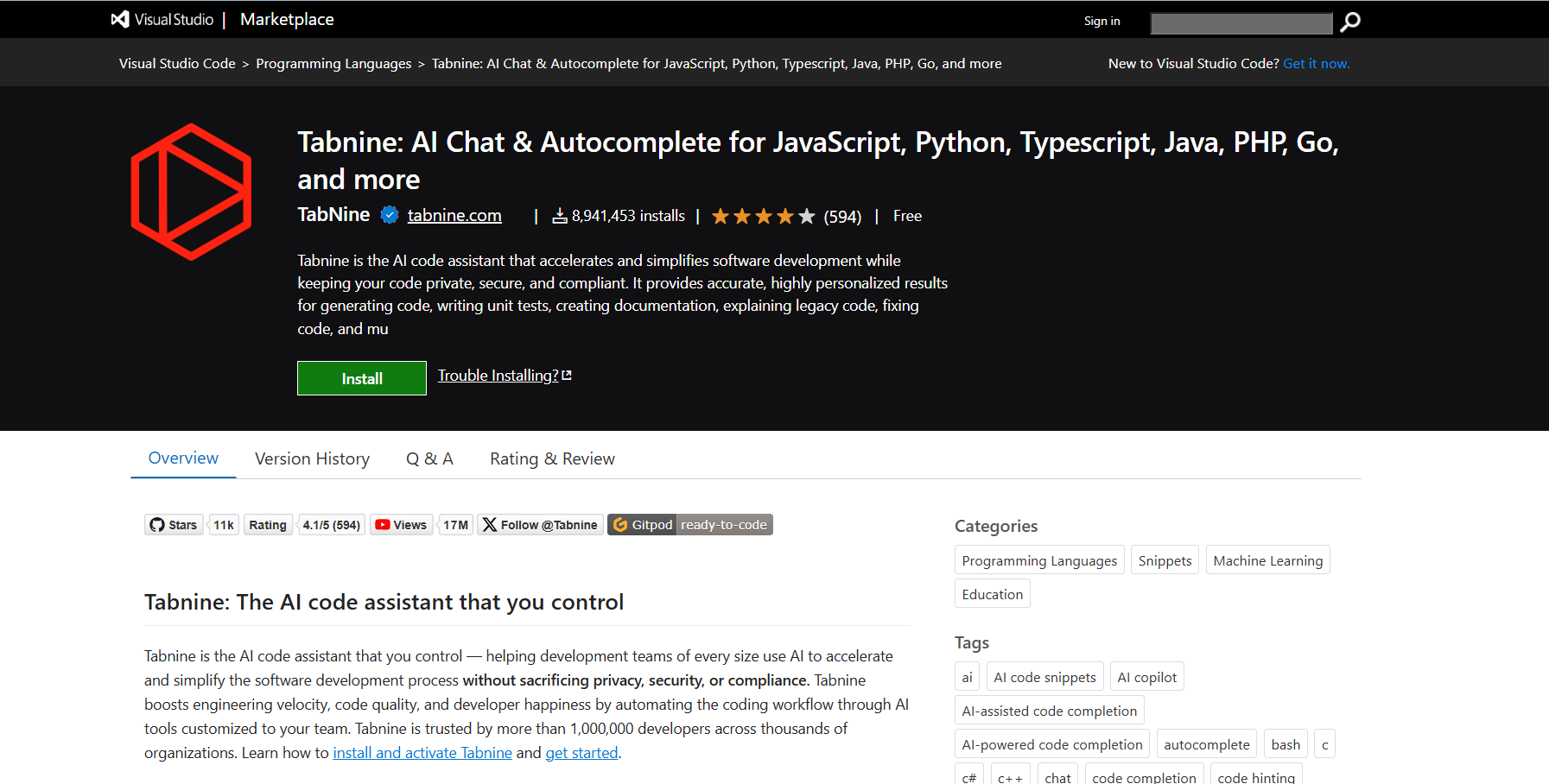Click the Follow @Tabnine X badge
The height and width of the screenshot is (784, 1549).
tap(540, 525)
